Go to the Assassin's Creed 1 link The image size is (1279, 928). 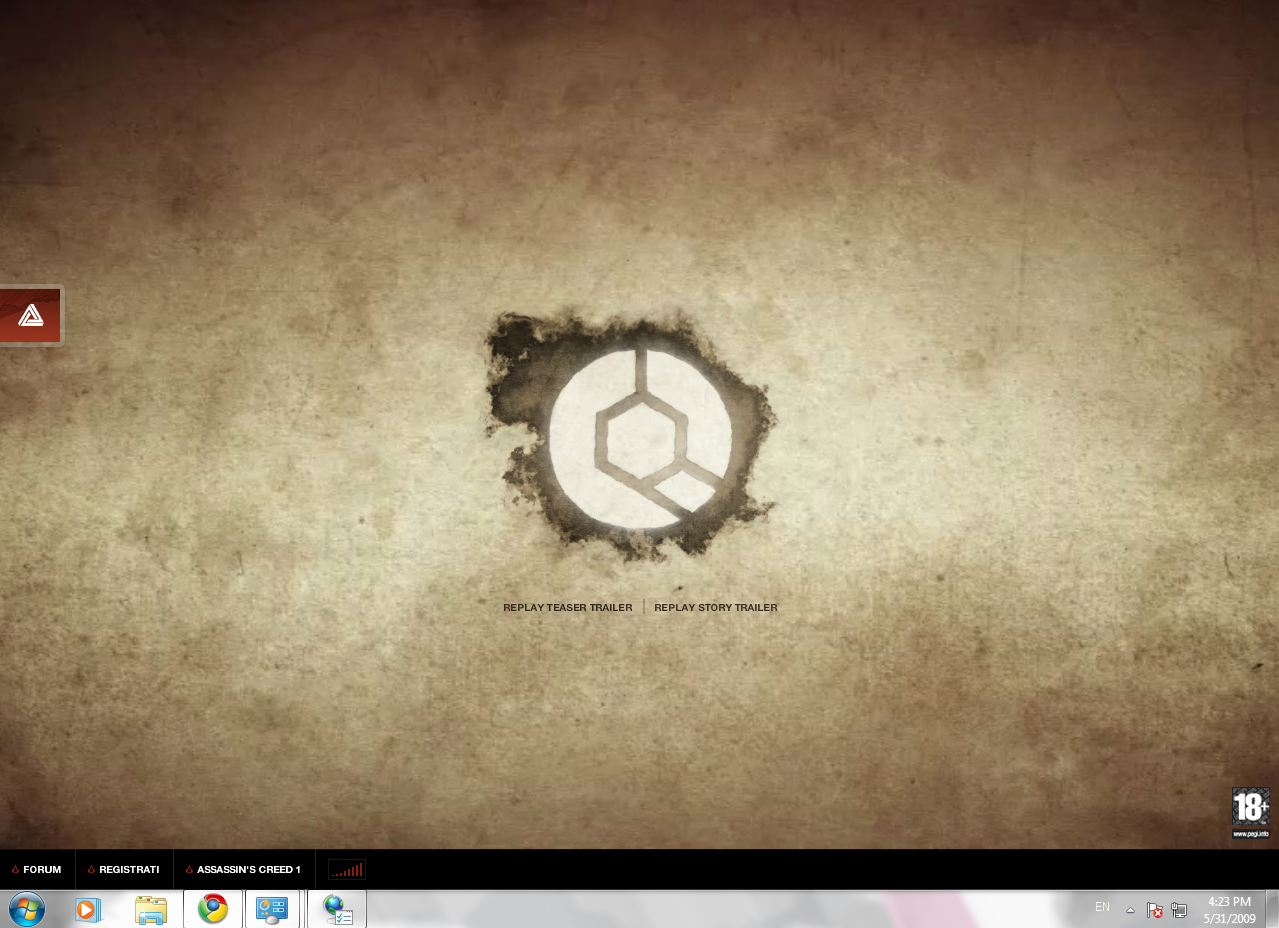[x=243, y=869]
